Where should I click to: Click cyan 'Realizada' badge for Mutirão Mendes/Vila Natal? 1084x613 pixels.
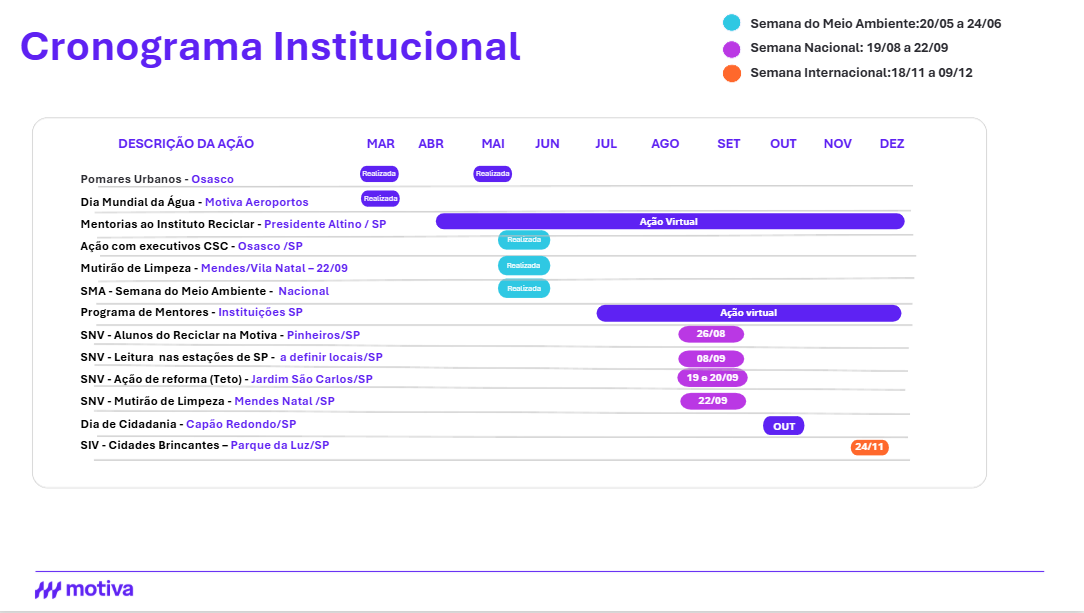[x=524, y=265]
